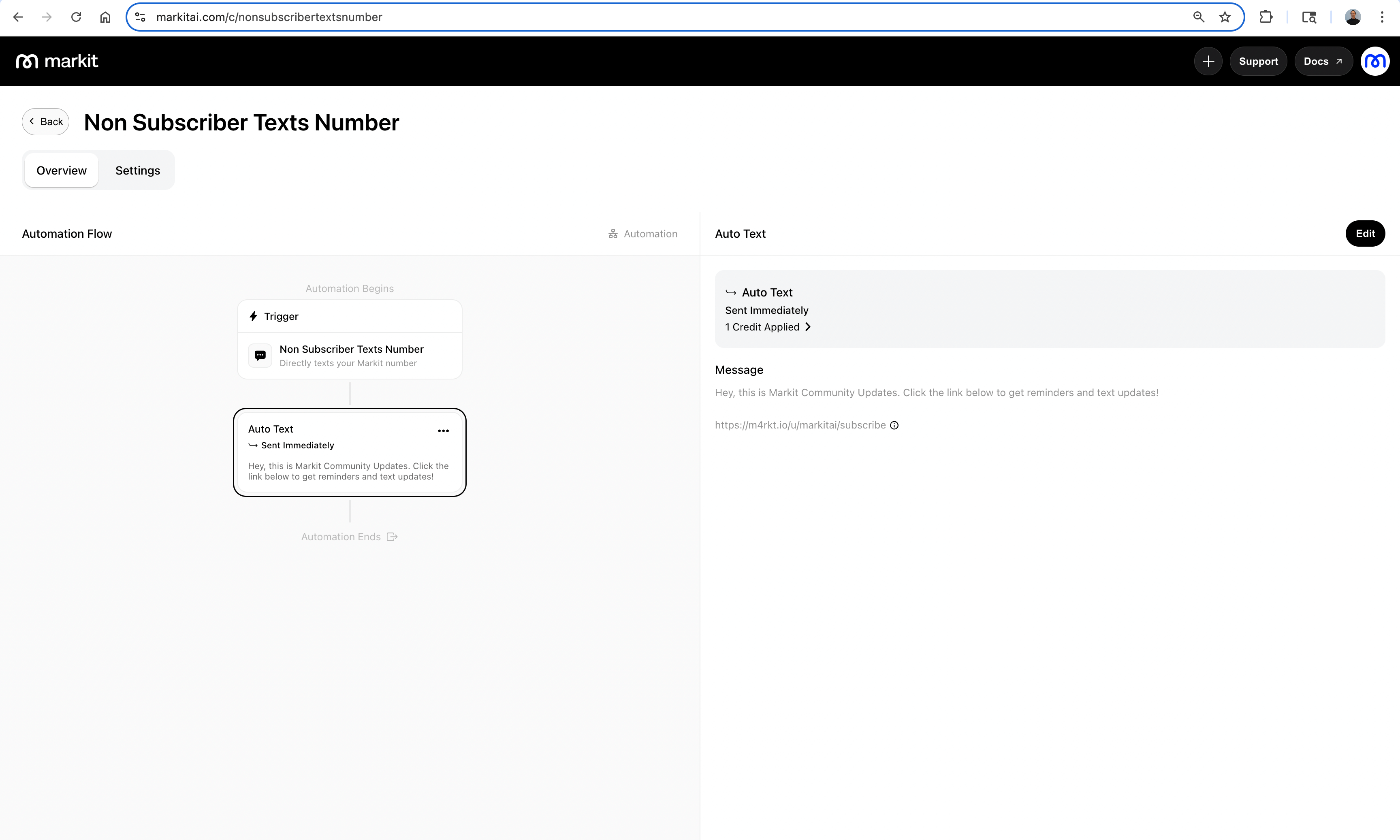Go Back to the previous page

click(x=46, y=122)
